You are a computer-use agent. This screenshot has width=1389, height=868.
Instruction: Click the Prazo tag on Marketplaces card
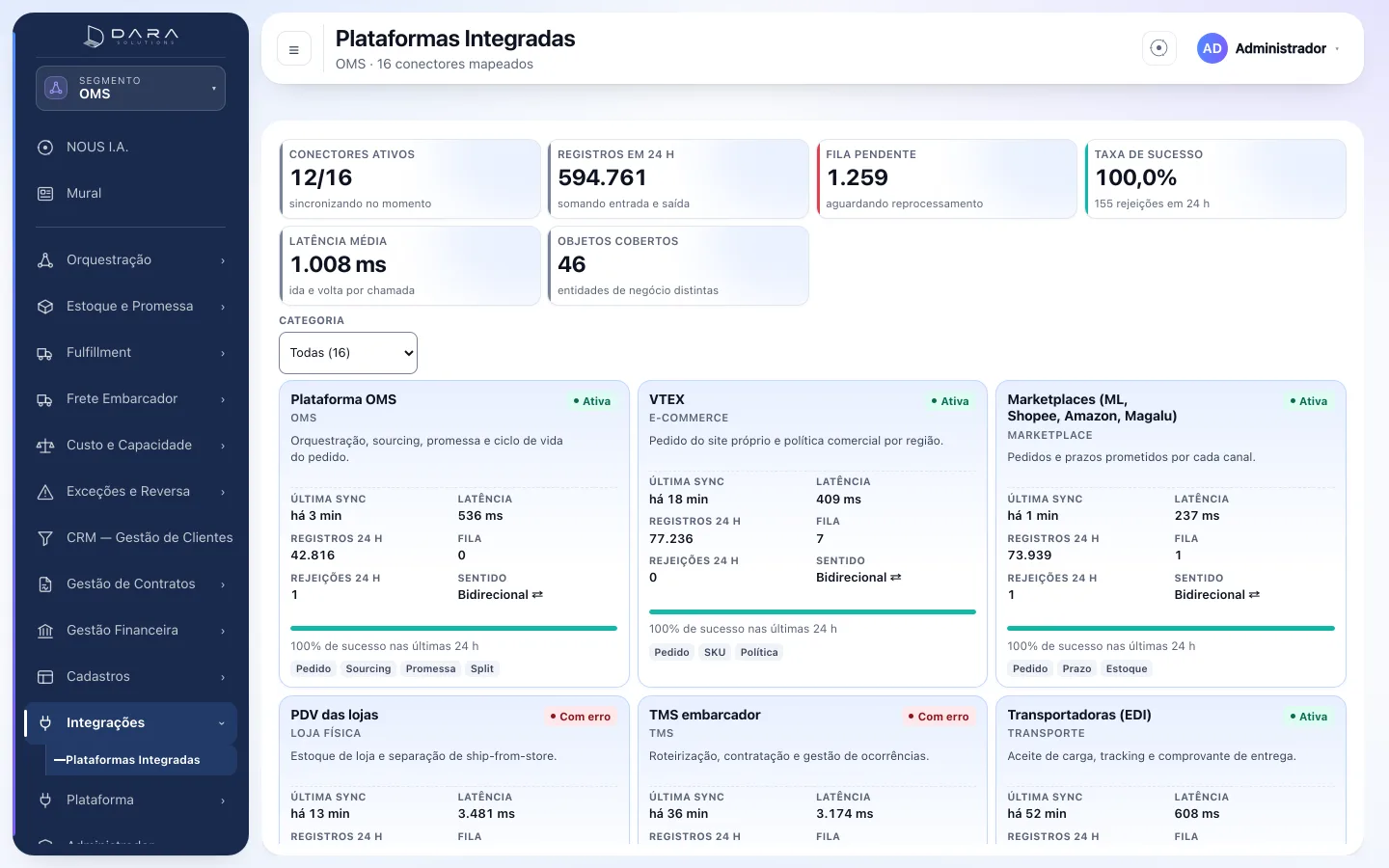(x=1076, y=669)
